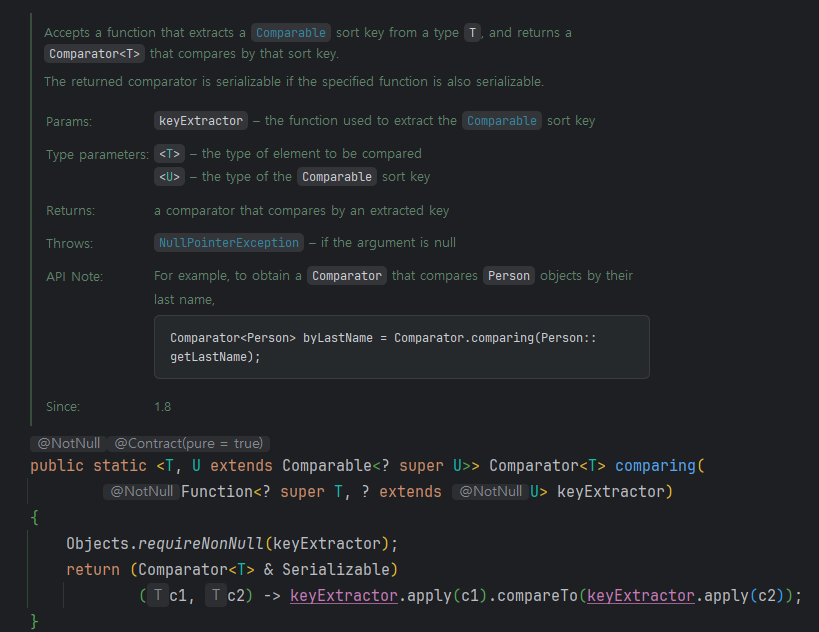Click the @NotNull hint above 'public static'
Viewport: 819px width, 632px height.
(x=66, y=443)
